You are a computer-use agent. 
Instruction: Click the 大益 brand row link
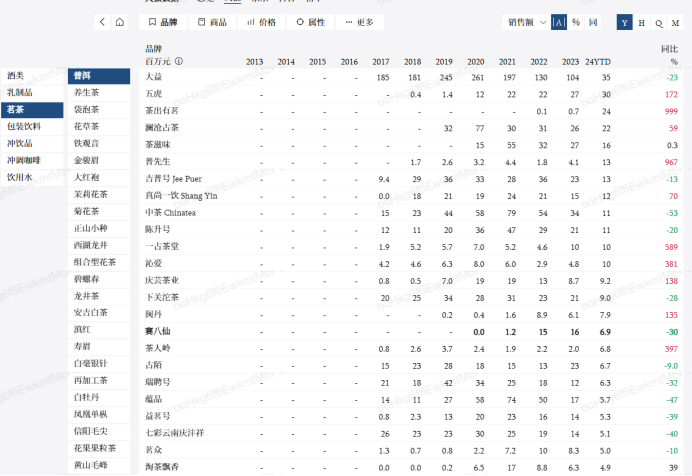pos(153,77)
